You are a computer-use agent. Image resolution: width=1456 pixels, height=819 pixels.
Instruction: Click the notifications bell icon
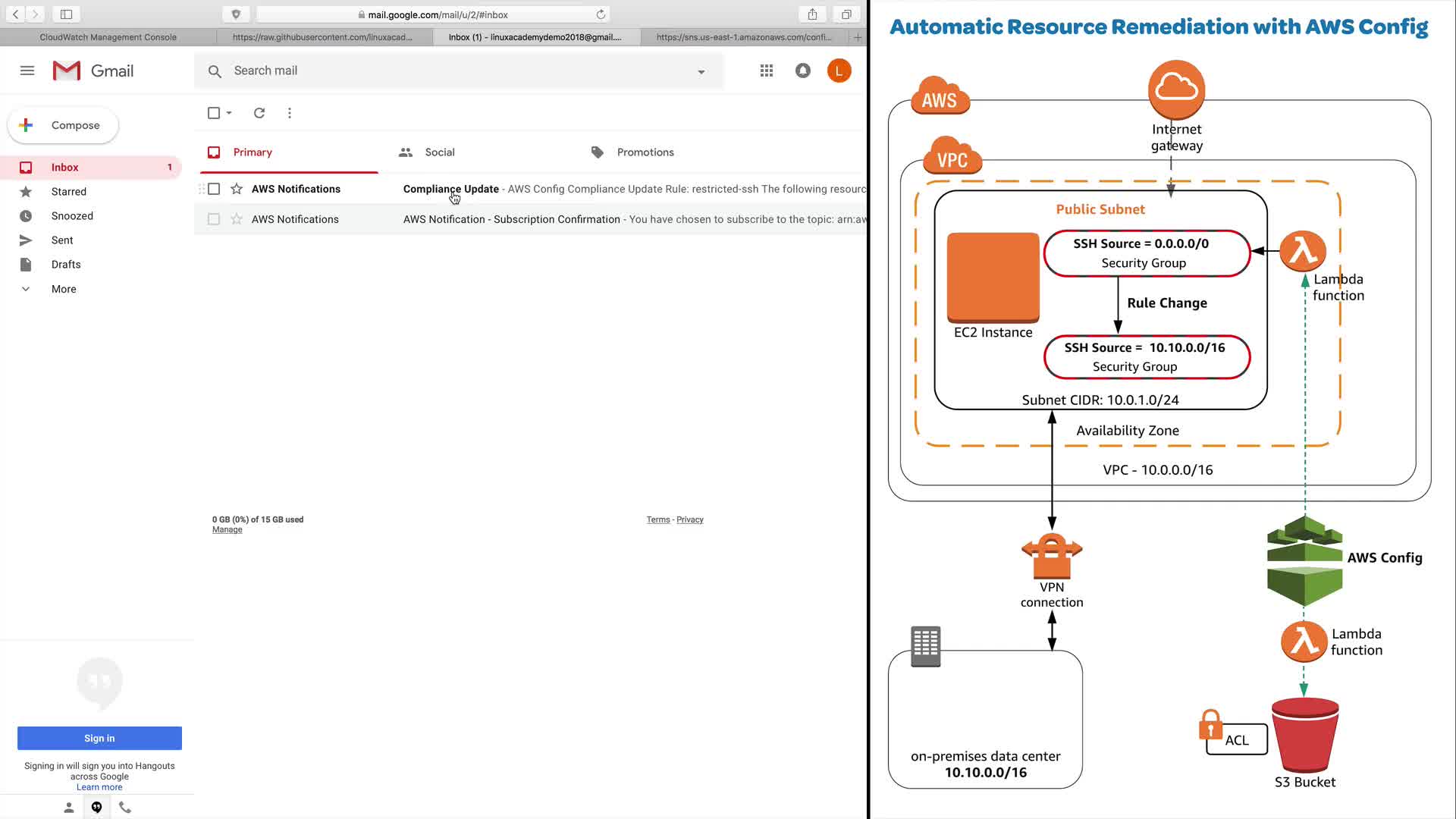coord(802,71)
